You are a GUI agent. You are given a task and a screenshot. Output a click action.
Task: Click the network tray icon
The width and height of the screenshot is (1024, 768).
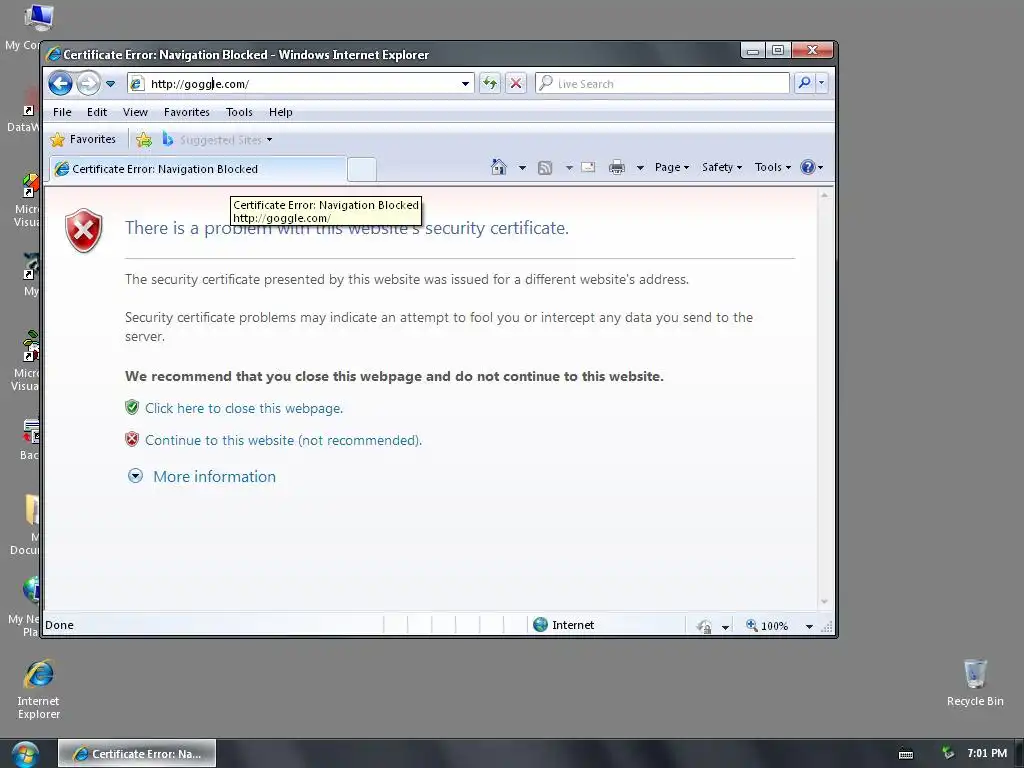tap(948, 754)
